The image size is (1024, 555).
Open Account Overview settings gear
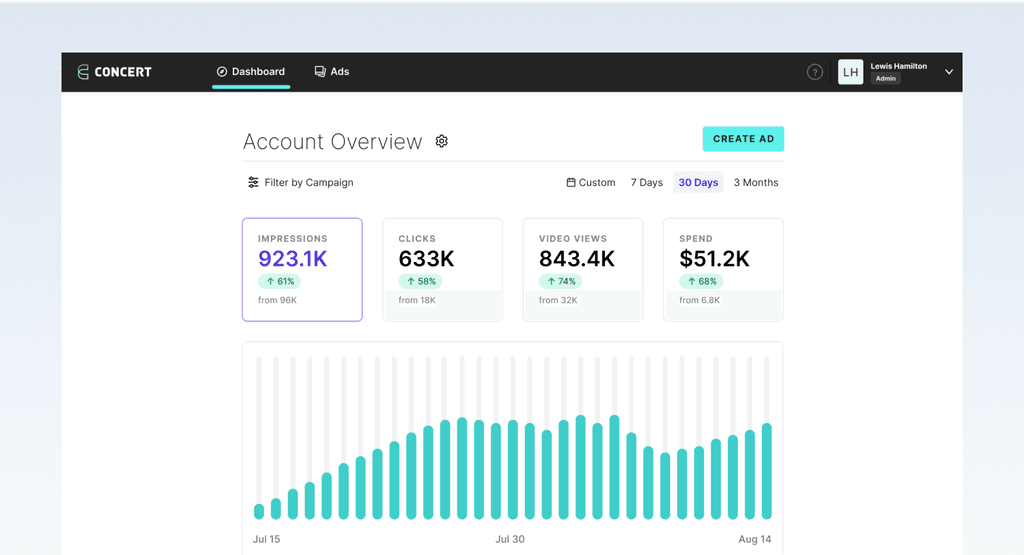pyautogui.click(x=441, y=141)
